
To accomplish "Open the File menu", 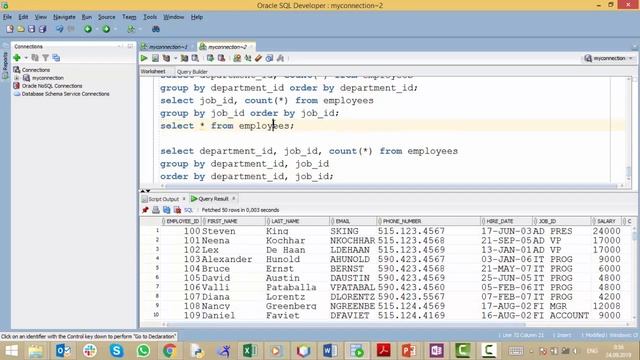I will coord(7,17).
